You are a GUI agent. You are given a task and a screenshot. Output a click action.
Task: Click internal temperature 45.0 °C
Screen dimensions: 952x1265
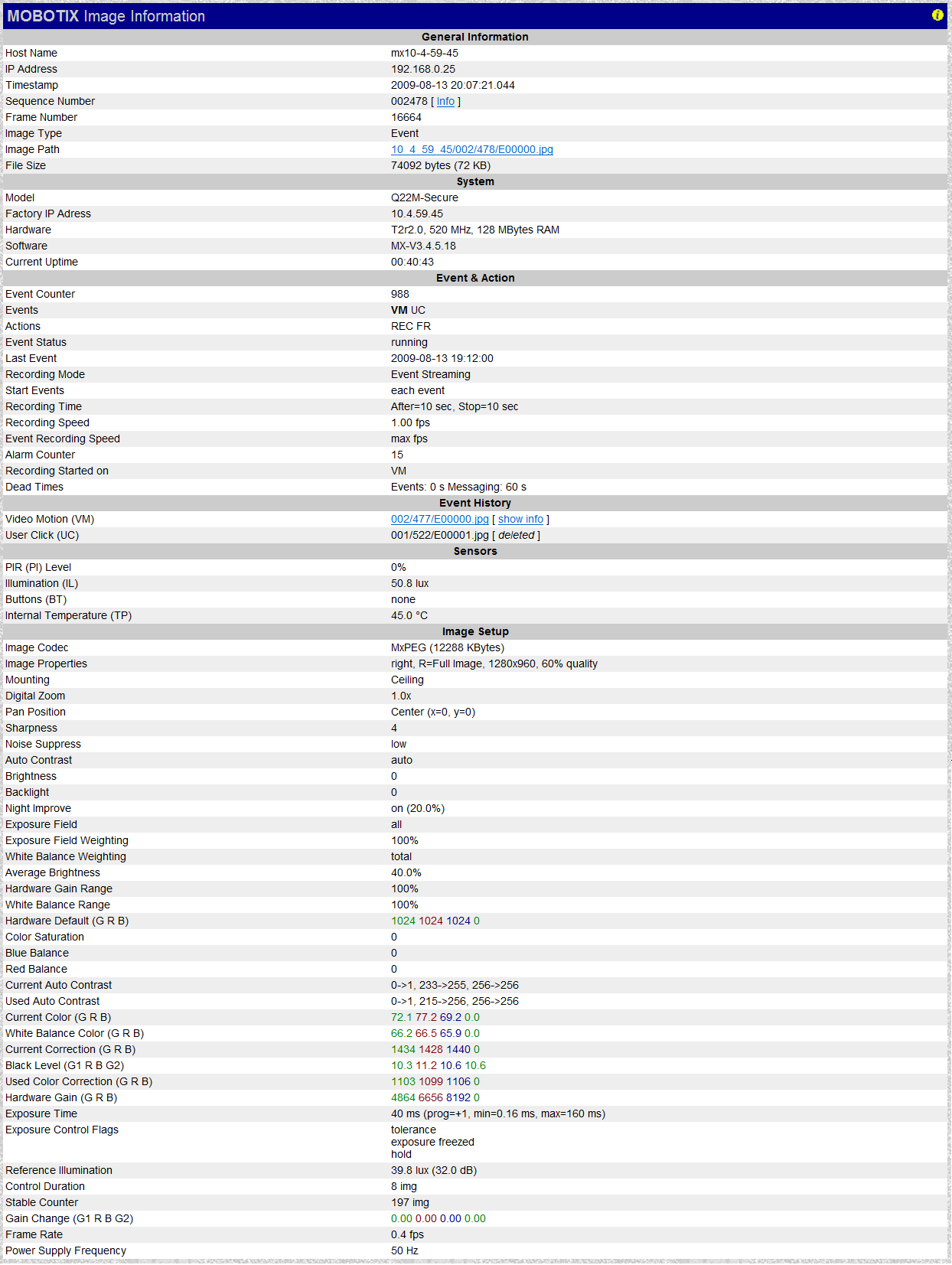click(x=409, y=615)
